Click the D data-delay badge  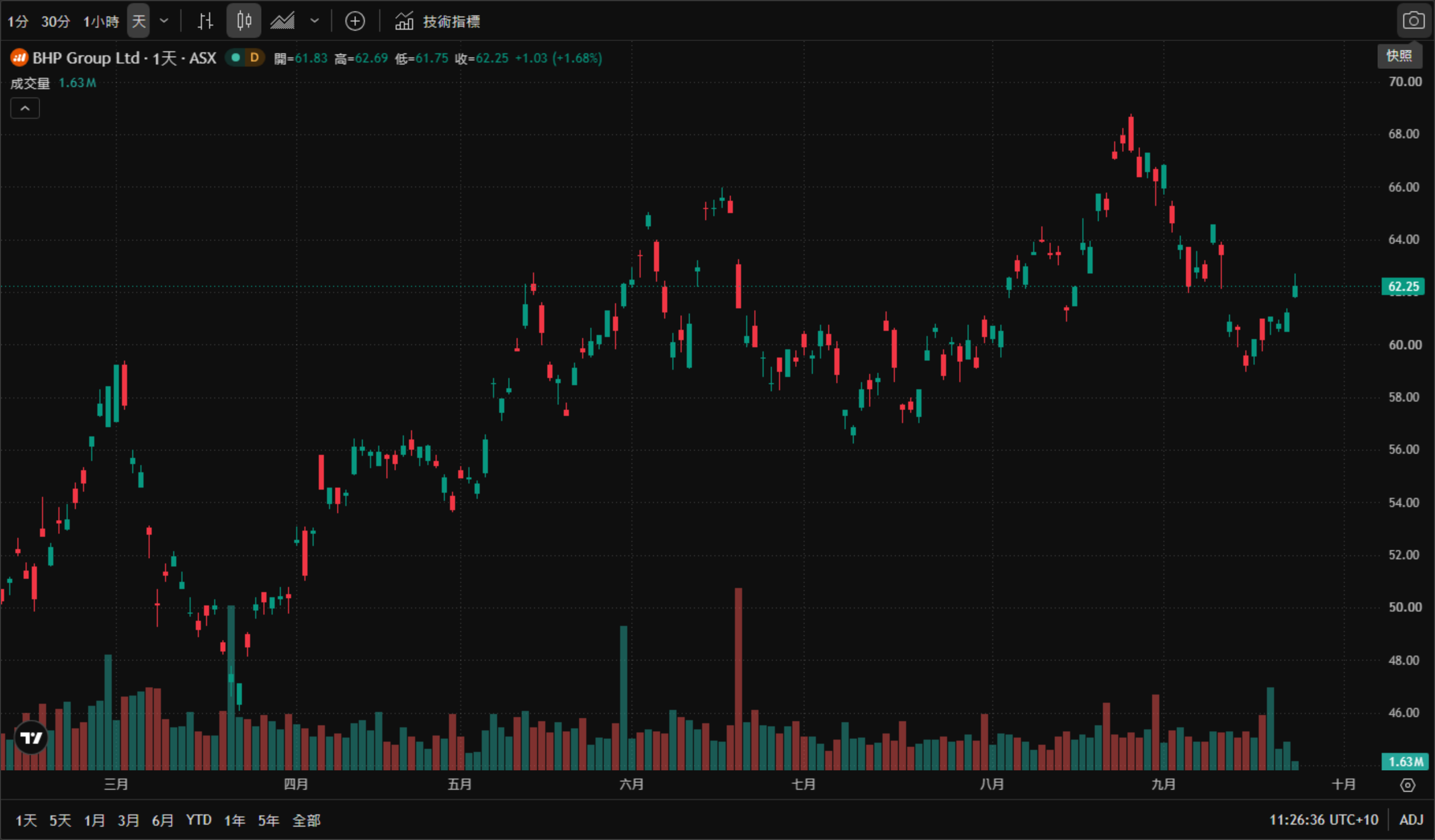(x=254, y=57)
